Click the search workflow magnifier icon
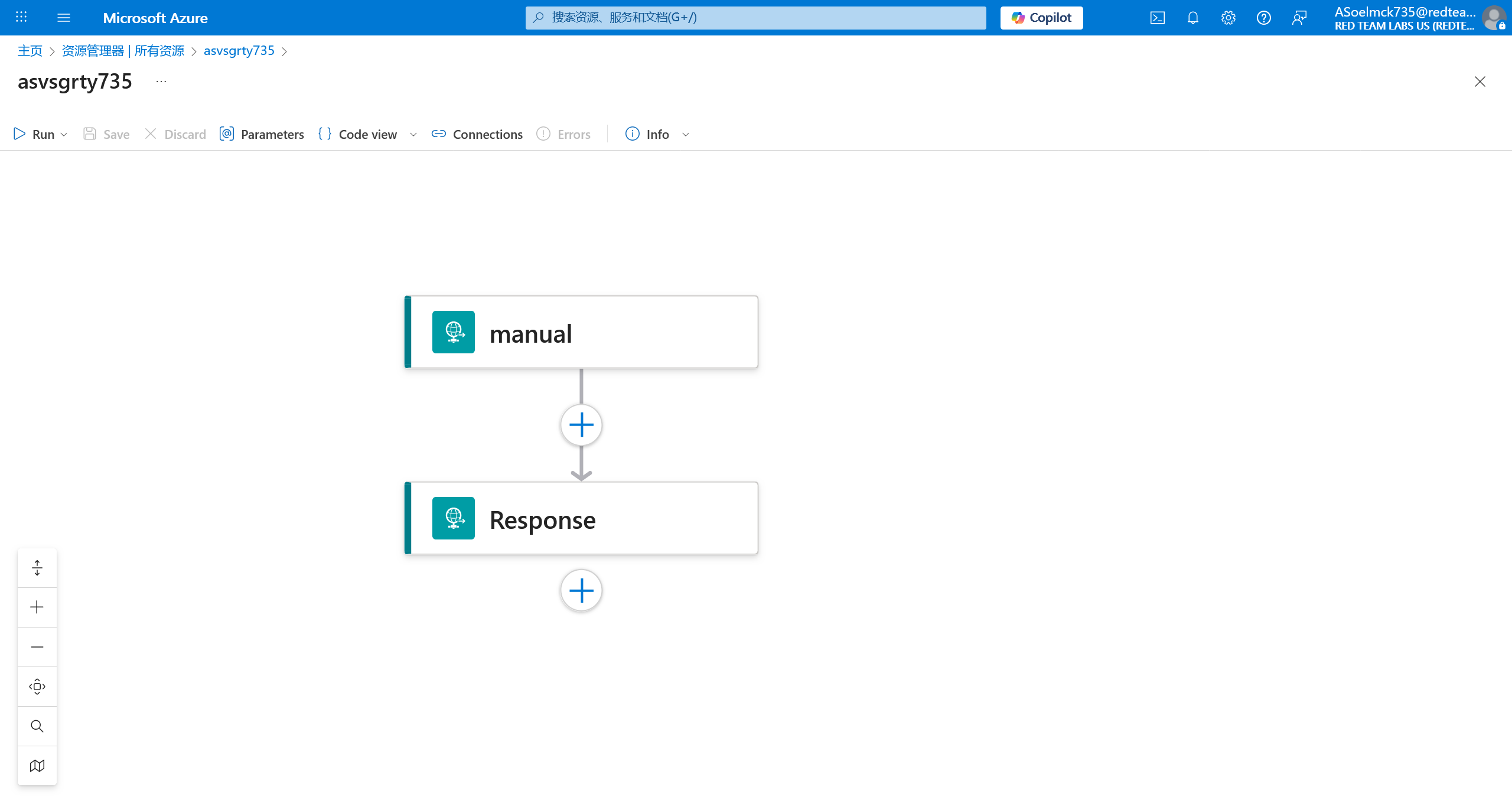 pos(37,726)
